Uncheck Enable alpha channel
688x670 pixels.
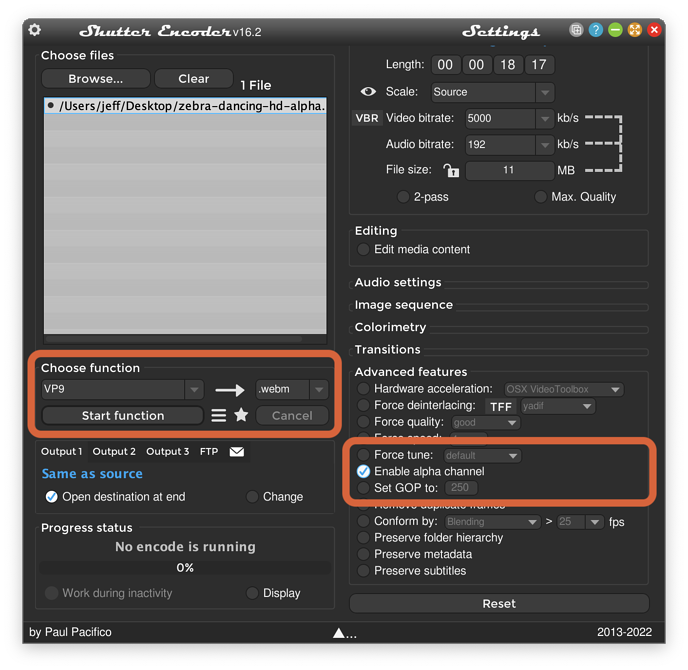pos(363,471)
